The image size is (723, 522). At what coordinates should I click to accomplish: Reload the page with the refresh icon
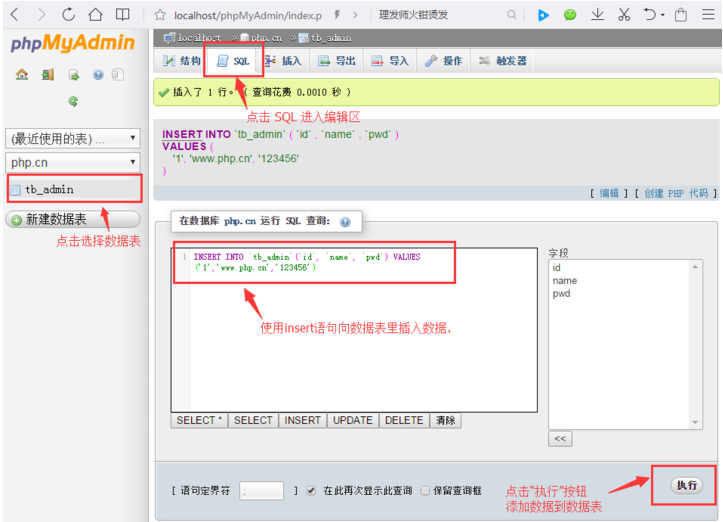click(68, 15)
